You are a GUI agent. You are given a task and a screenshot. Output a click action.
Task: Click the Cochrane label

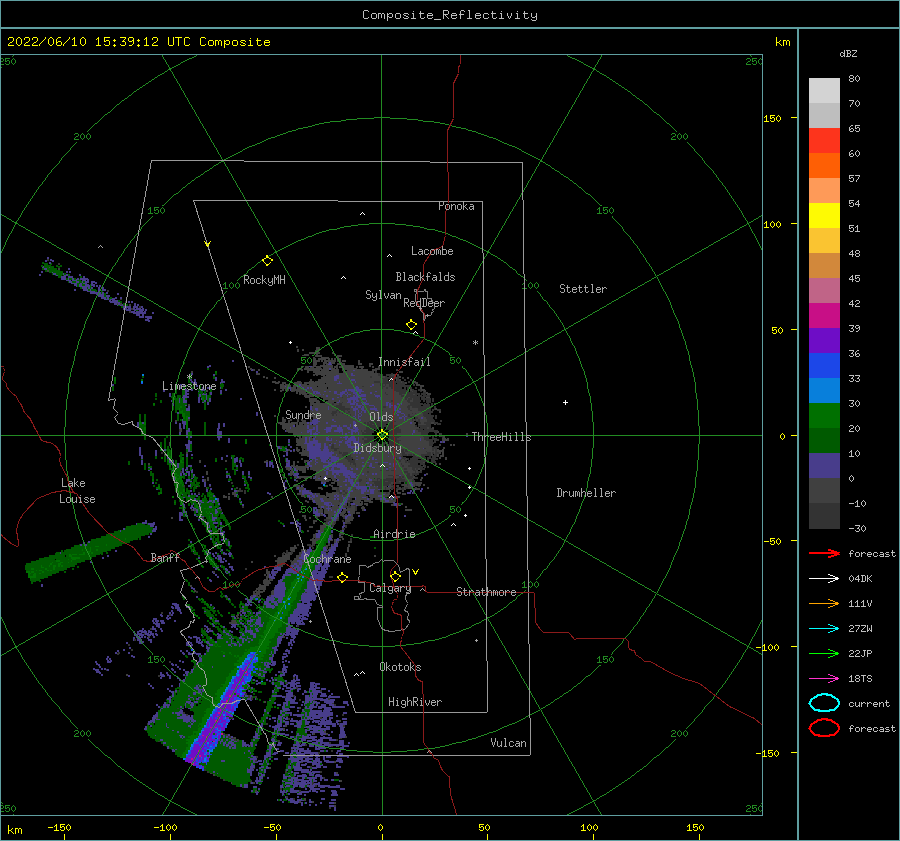[327, 559]
